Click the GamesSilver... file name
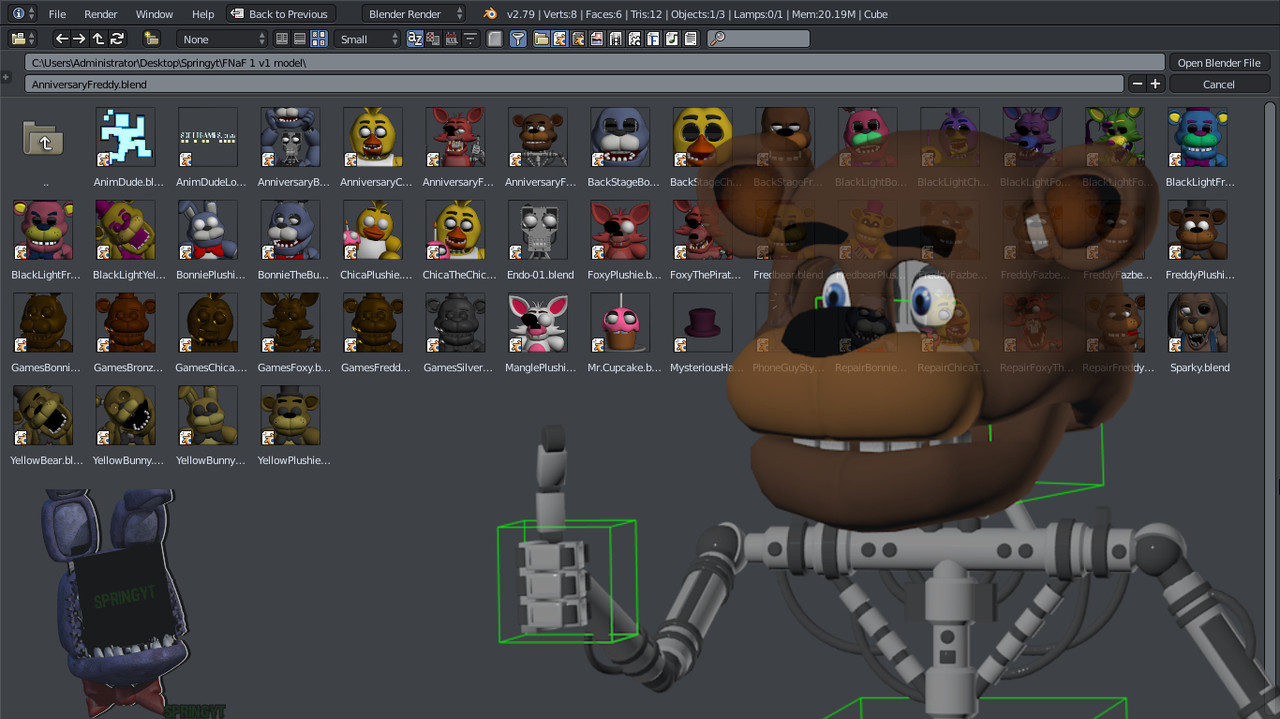1280x719 pixels. [458, 368]
